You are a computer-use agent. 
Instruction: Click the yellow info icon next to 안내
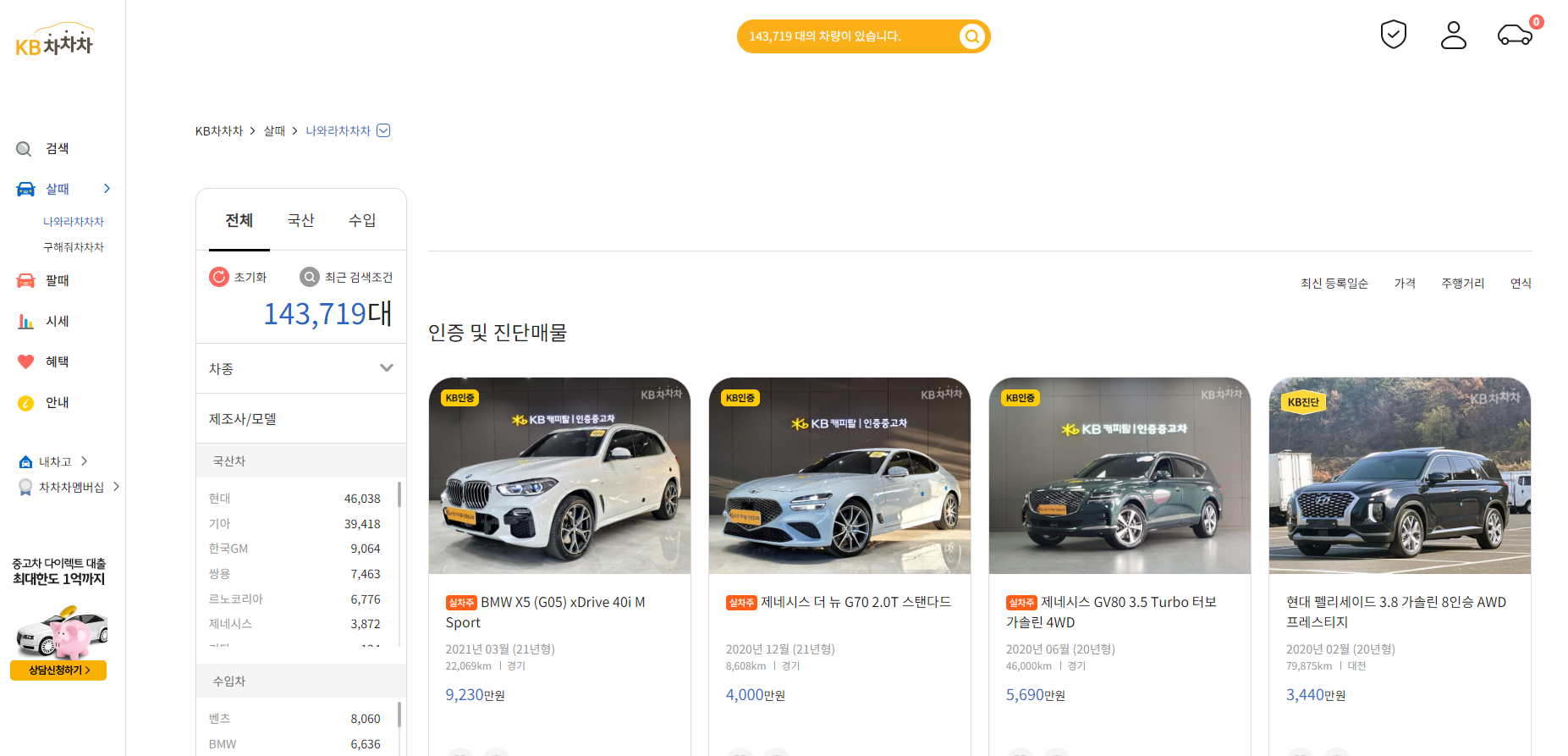25,403
